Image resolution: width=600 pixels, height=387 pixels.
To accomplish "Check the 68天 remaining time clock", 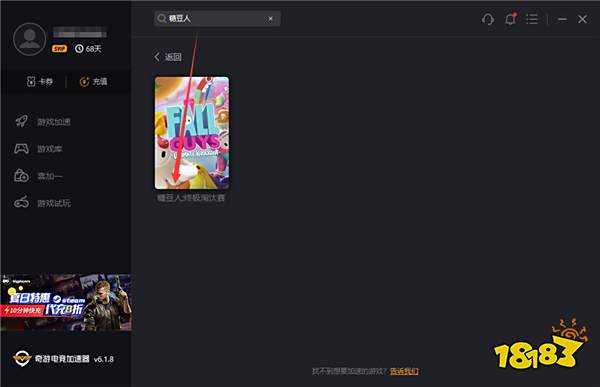I will [88, 49].
